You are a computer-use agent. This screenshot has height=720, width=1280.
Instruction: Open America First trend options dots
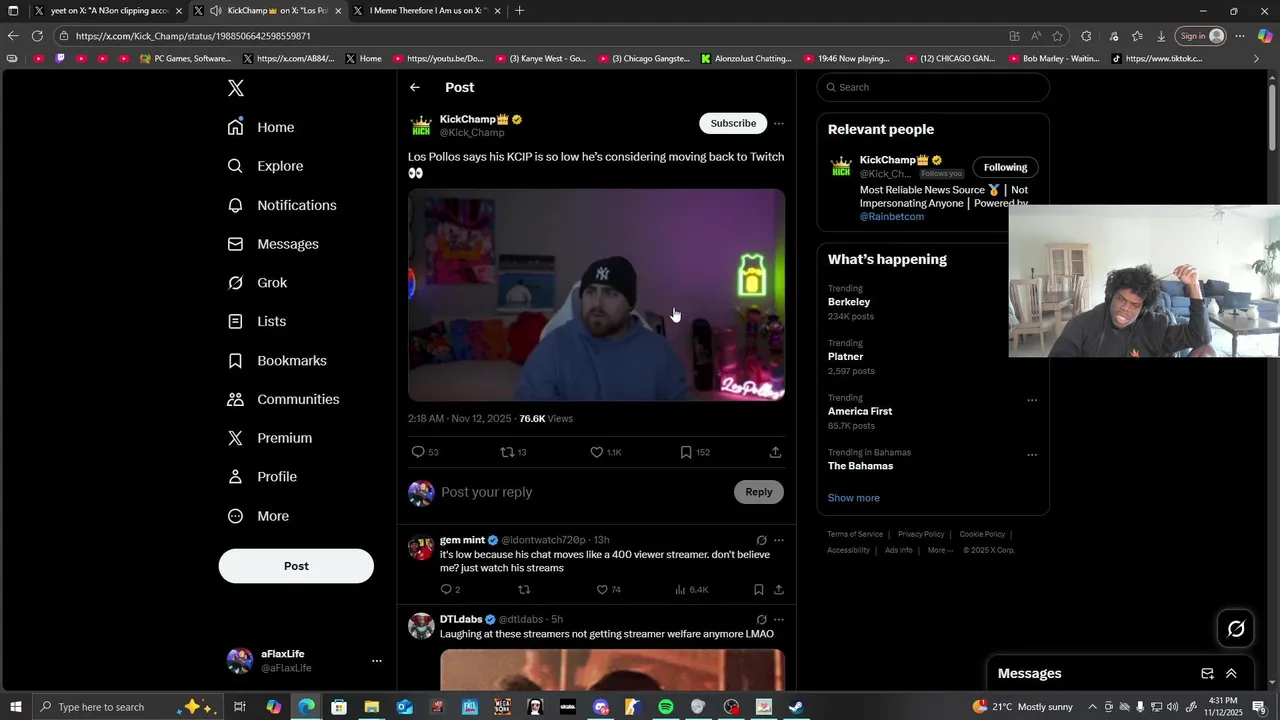click(x=1032, y=400)
